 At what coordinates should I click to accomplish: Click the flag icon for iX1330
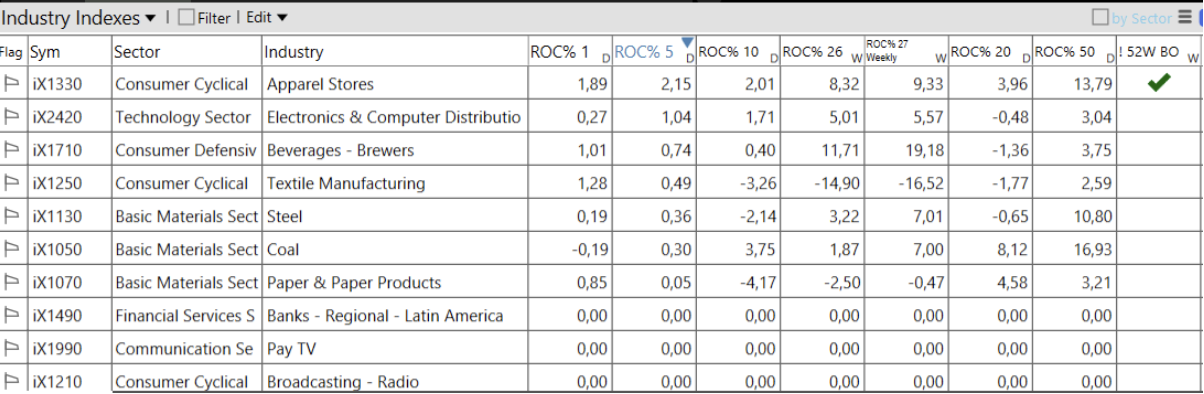12,84
